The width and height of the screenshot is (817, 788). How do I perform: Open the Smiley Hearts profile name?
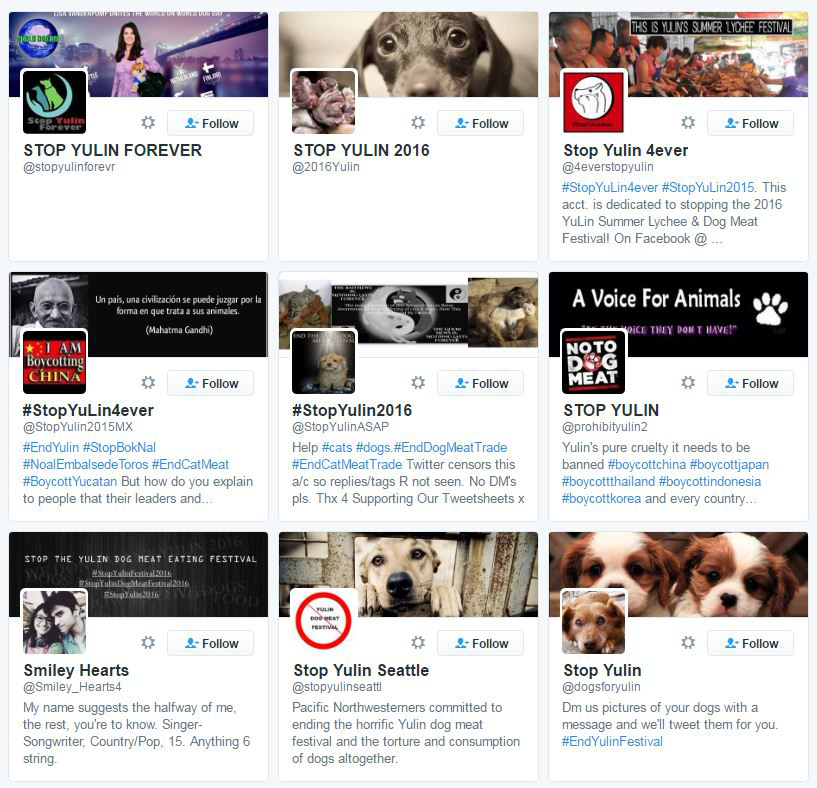click(76, 670)
